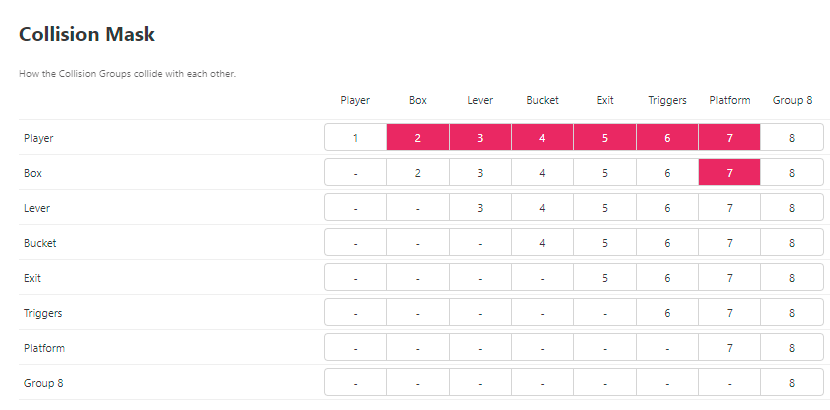Toggle Player row cell 4 for Bucket

pyautogui.click(x=542, y=138)
